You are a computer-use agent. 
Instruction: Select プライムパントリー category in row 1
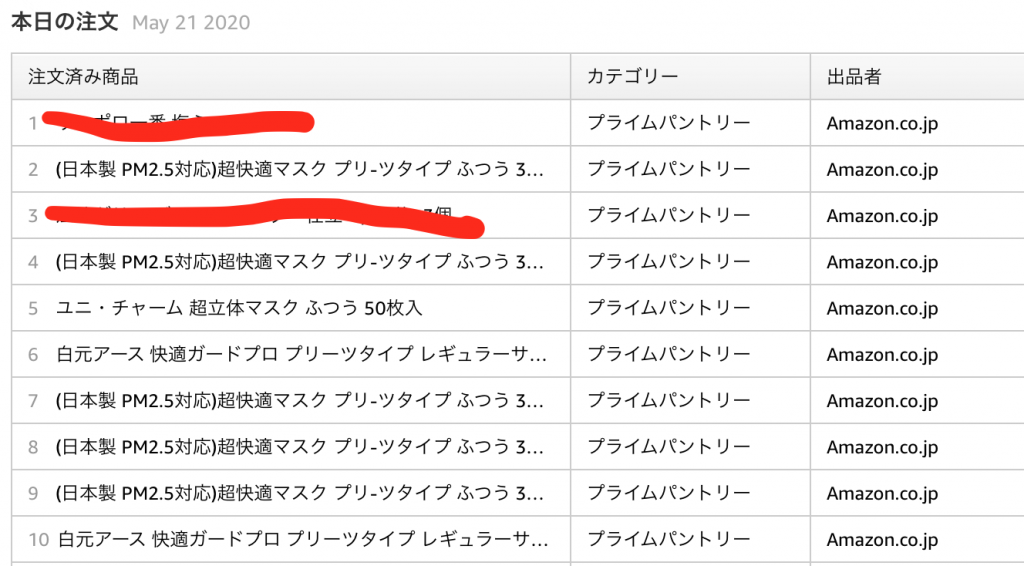tap(669, 123)
